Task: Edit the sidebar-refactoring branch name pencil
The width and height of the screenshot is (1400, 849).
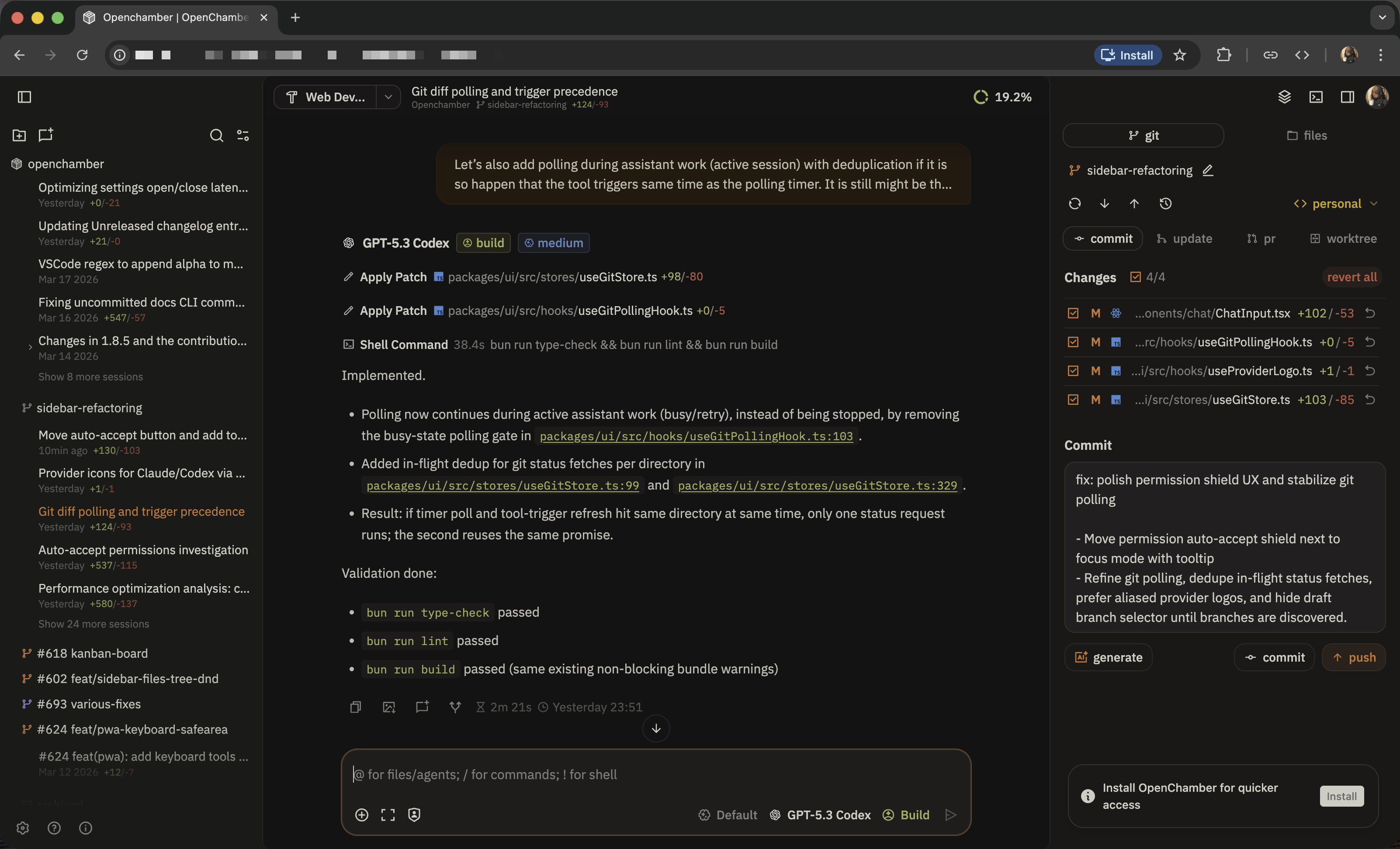Action: coord(1208,170)
